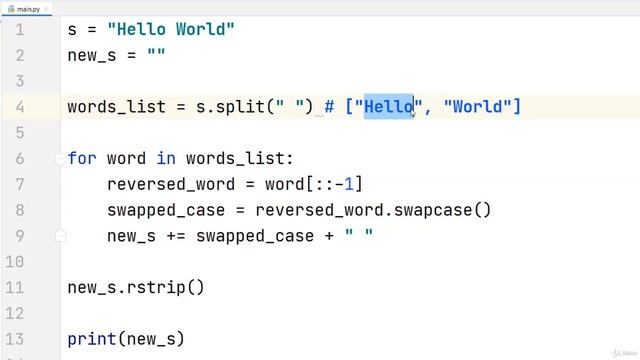Click the print keyword on line 13
Screen dimensions: 640x360
(92, 339)
